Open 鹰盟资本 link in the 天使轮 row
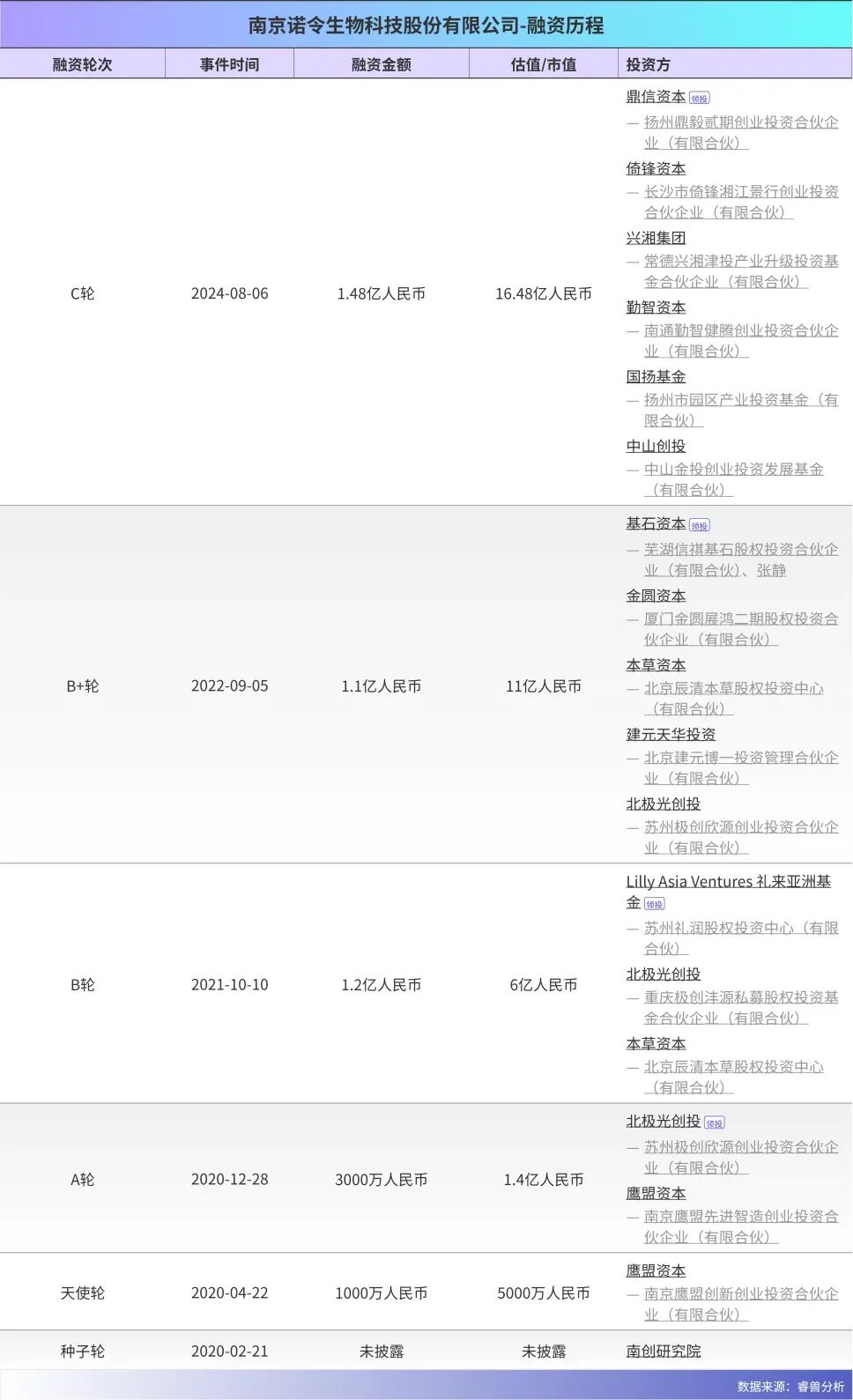 [x=656, y=1271]
